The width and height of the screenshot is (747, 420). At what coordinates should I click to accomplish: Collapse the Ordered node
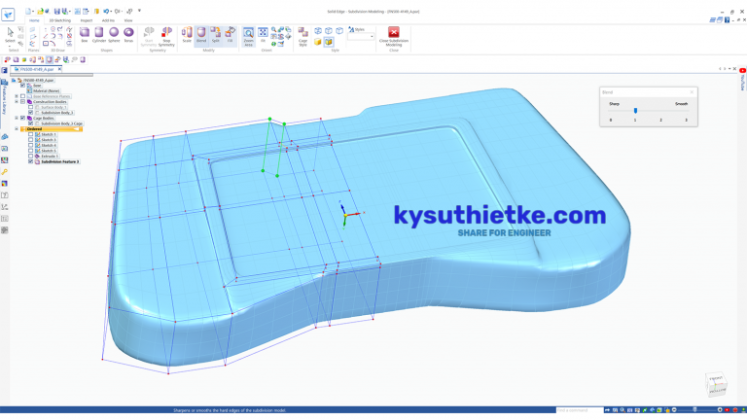16,129
